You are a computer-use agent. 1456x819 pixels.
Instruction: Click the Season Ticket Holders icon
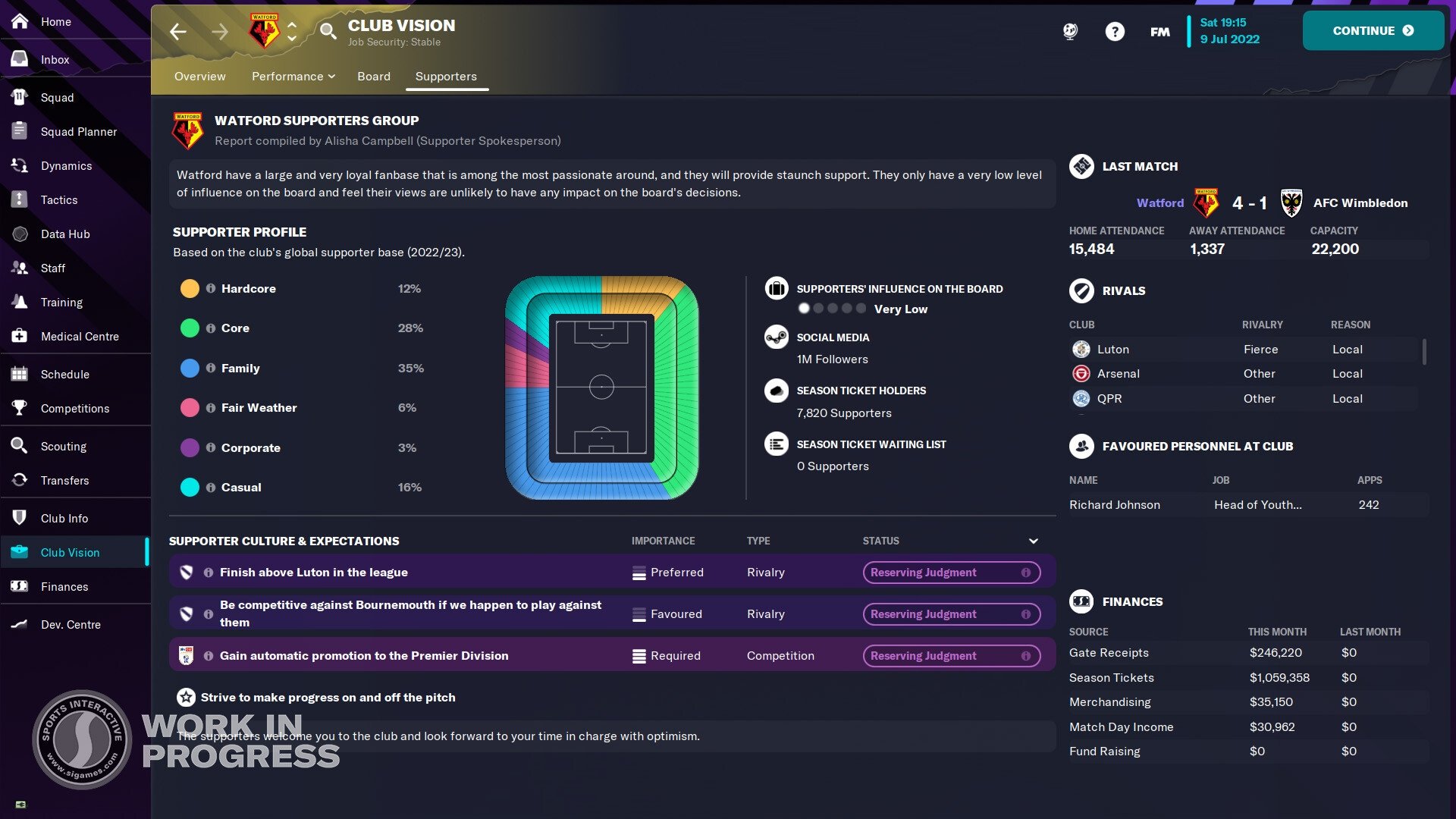(777, 390)
